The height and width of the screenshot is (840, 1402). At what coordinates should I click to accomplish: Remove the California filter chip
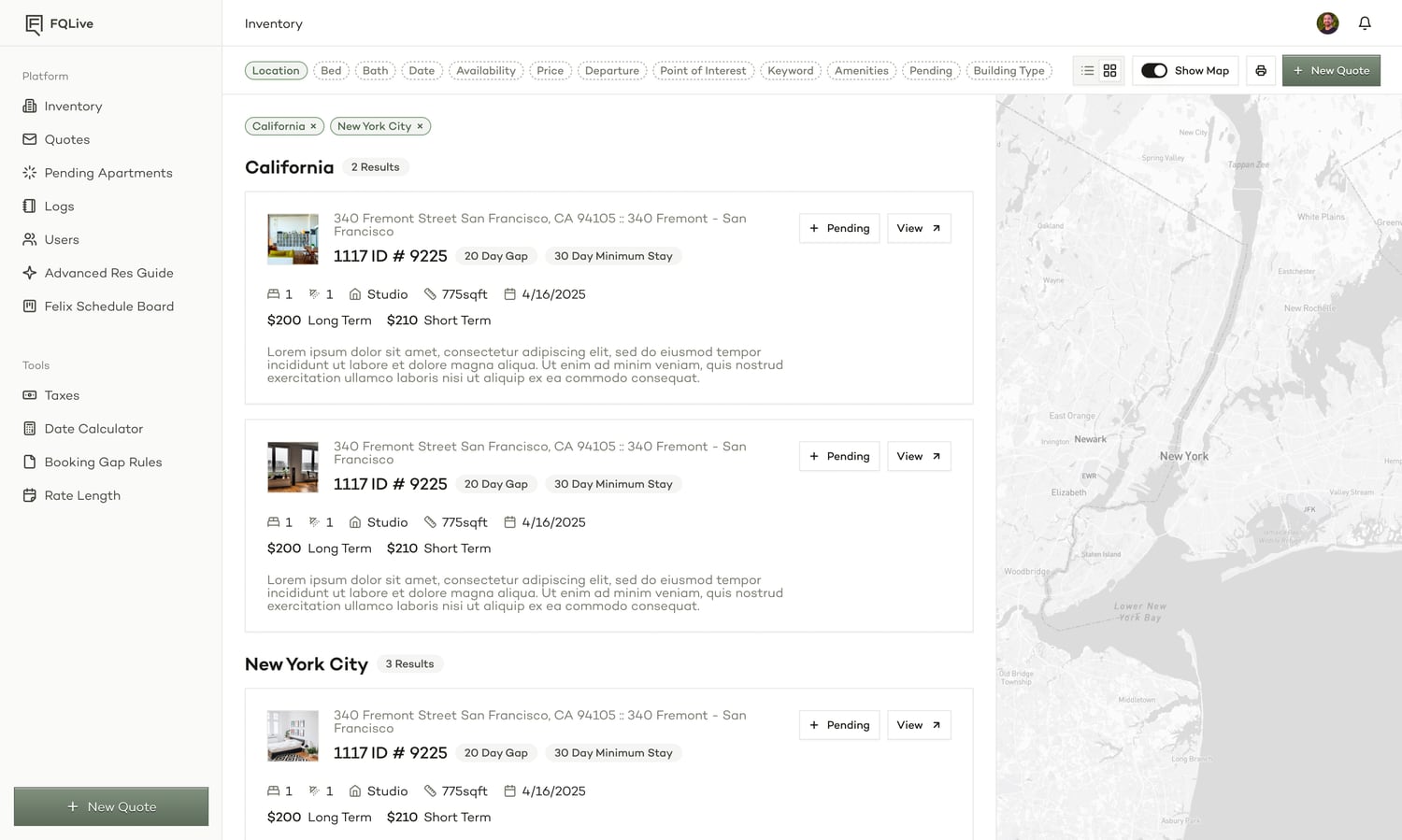point(313,126)
